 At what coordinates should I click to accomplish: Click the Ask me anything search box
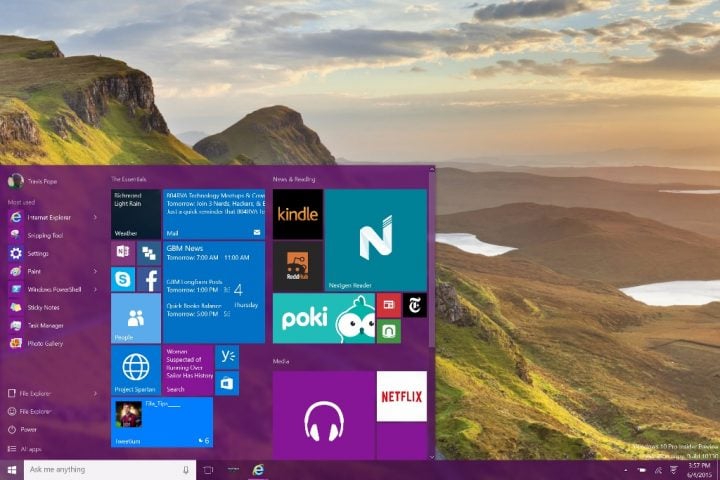(x=110, y=470)
